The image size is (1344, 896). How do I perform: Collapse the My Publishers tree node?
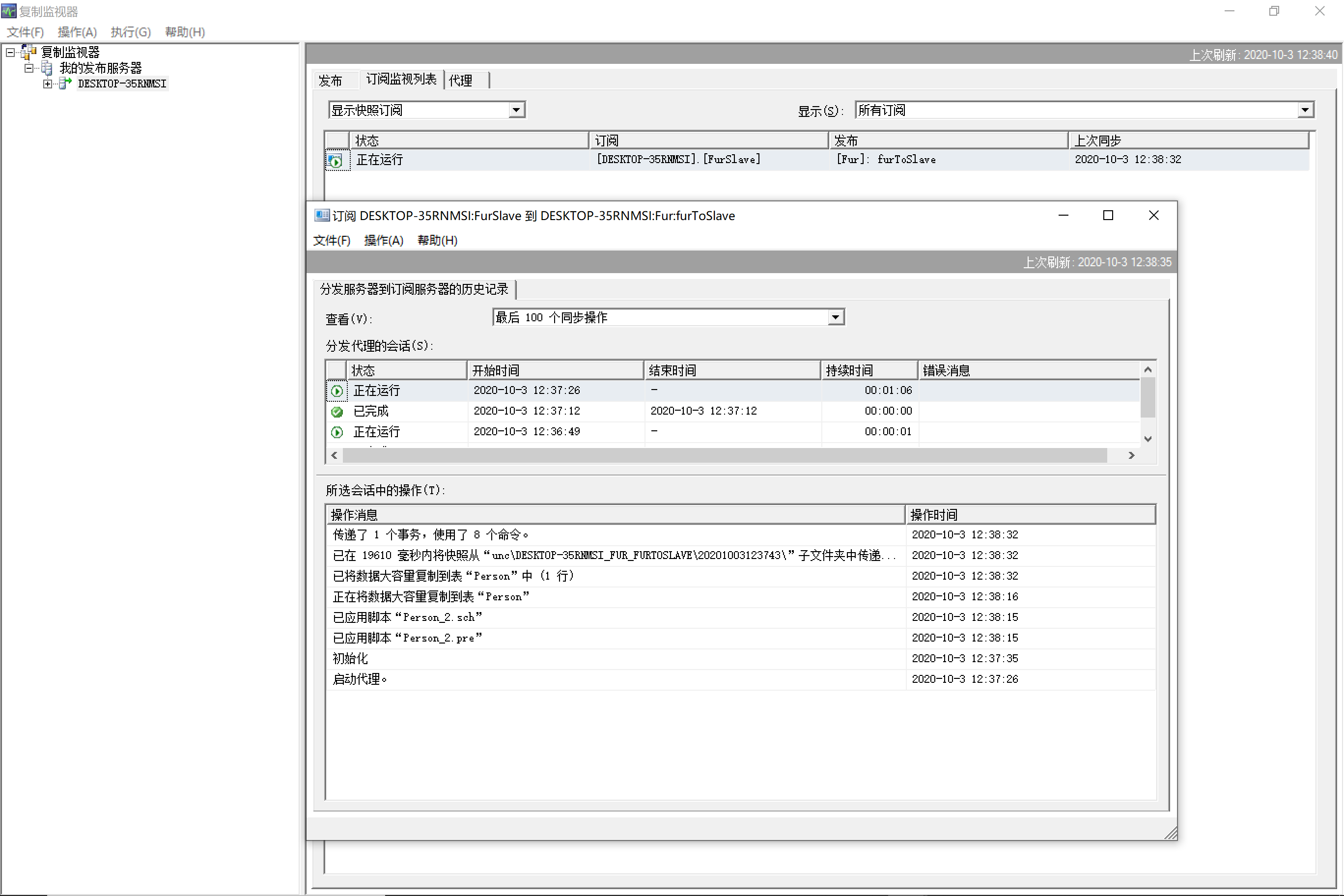pos(28,68)
